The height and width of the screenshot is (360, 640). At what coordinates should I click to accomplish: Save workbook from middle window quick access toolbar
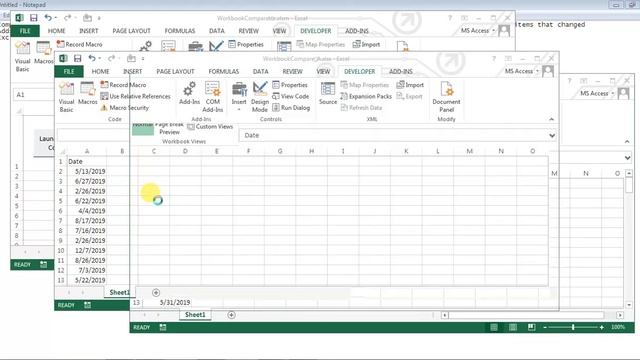tap(78, 58)
